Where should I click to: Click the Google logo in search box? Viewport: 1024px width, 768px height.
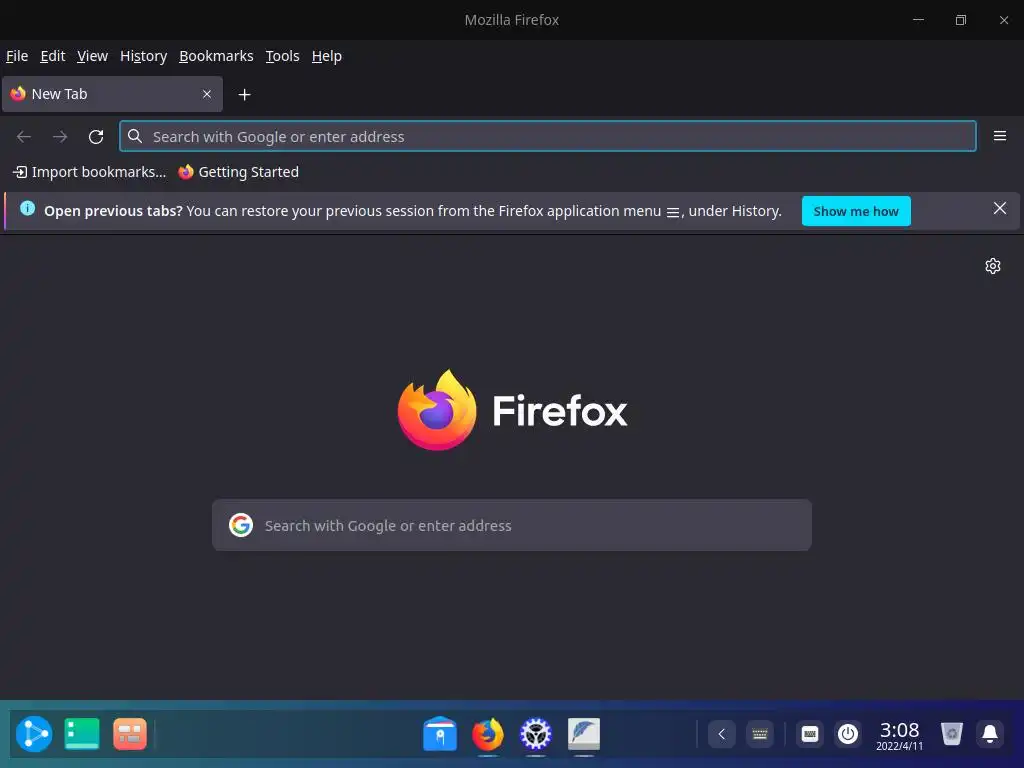coord(241,525)
